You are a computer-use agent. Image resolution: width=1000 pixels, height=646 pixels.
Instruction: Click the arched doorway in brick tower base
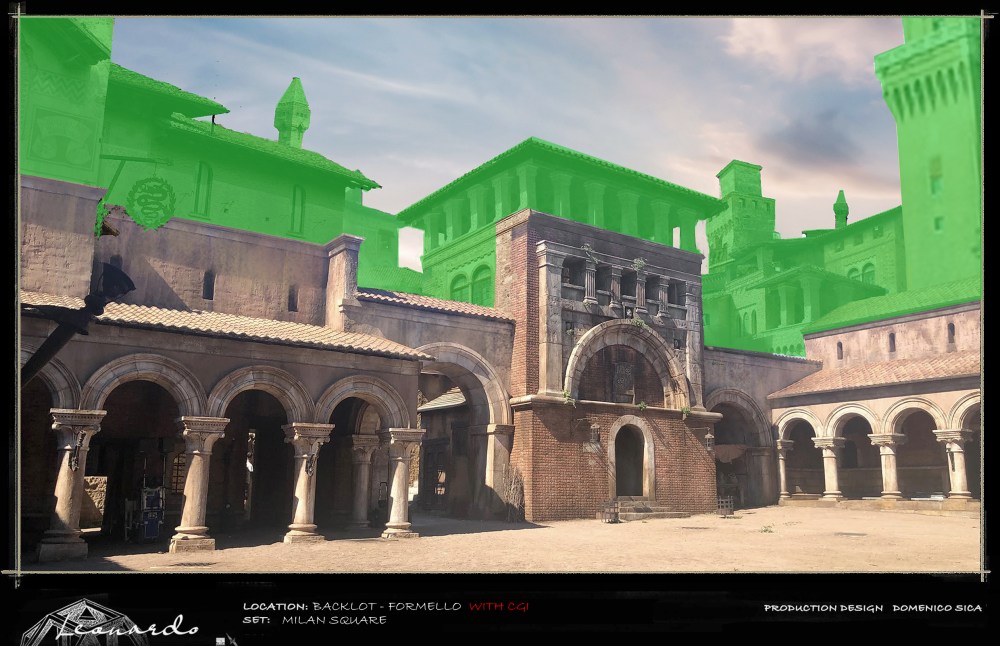[x=629, y=461]
